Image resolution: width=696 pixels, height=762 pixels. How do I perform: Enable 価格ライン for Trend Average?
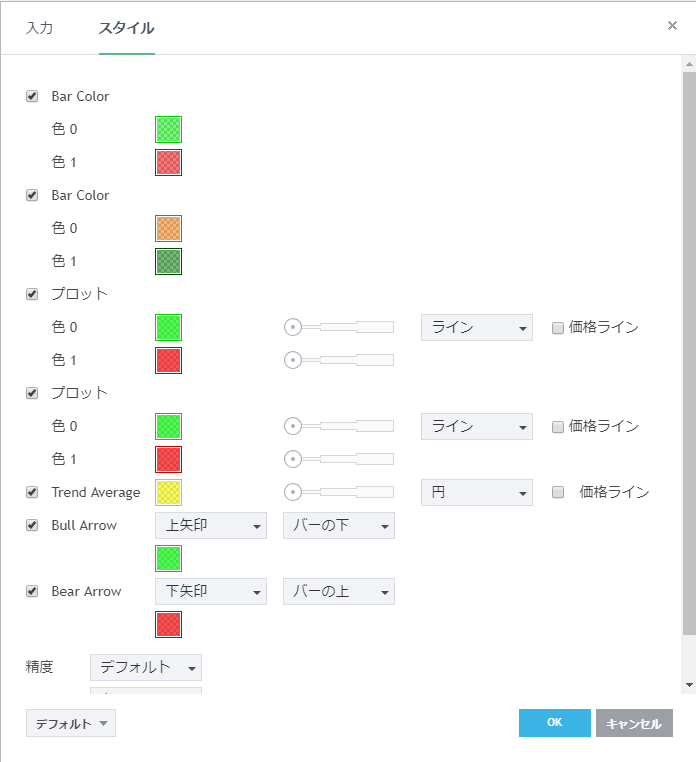click(559, 492)
